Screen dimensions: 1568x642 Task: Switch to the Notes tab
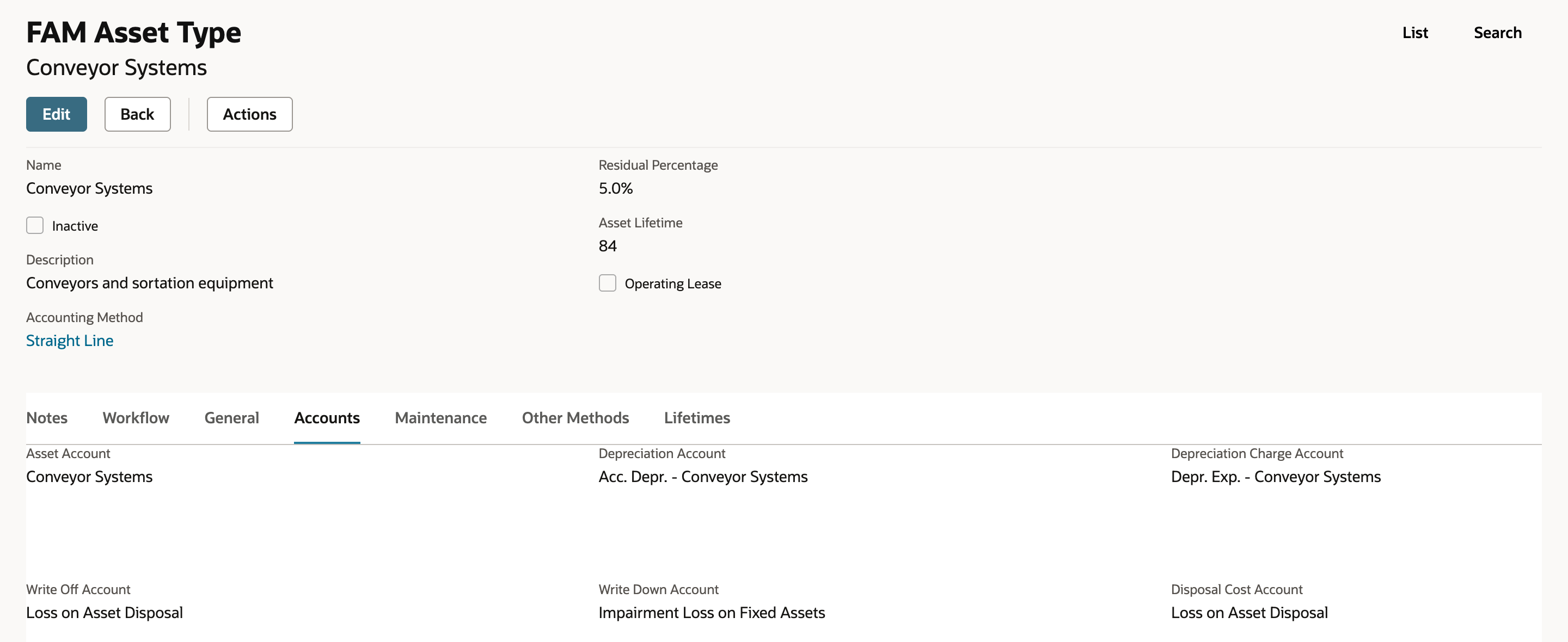pyautogui.click(x=47, y=418)
